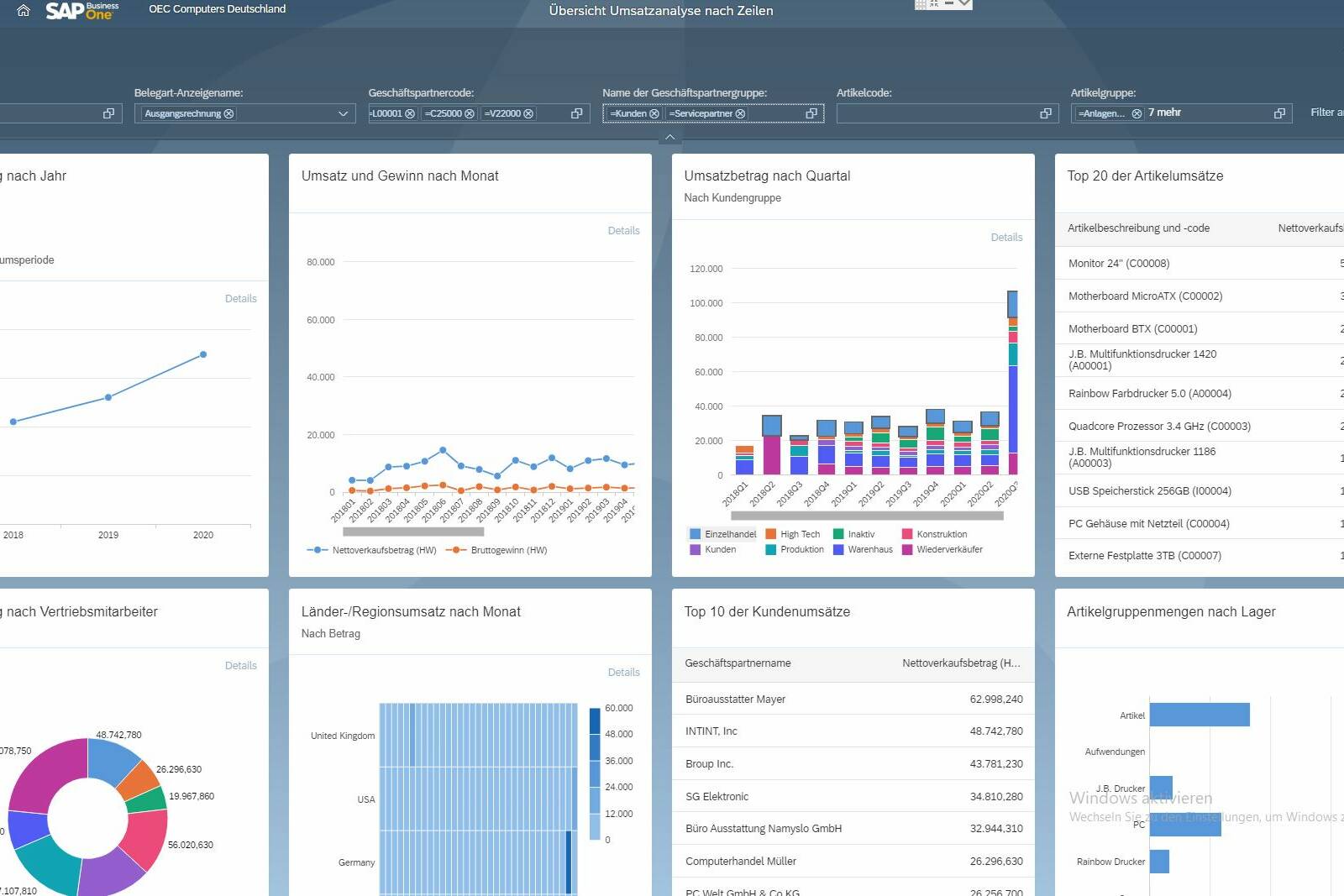Image resolution: width=1344 pixels, height=896 pixels.
Task: Remove the =V22000 partner code token
Action: click(x=528, y=113)
